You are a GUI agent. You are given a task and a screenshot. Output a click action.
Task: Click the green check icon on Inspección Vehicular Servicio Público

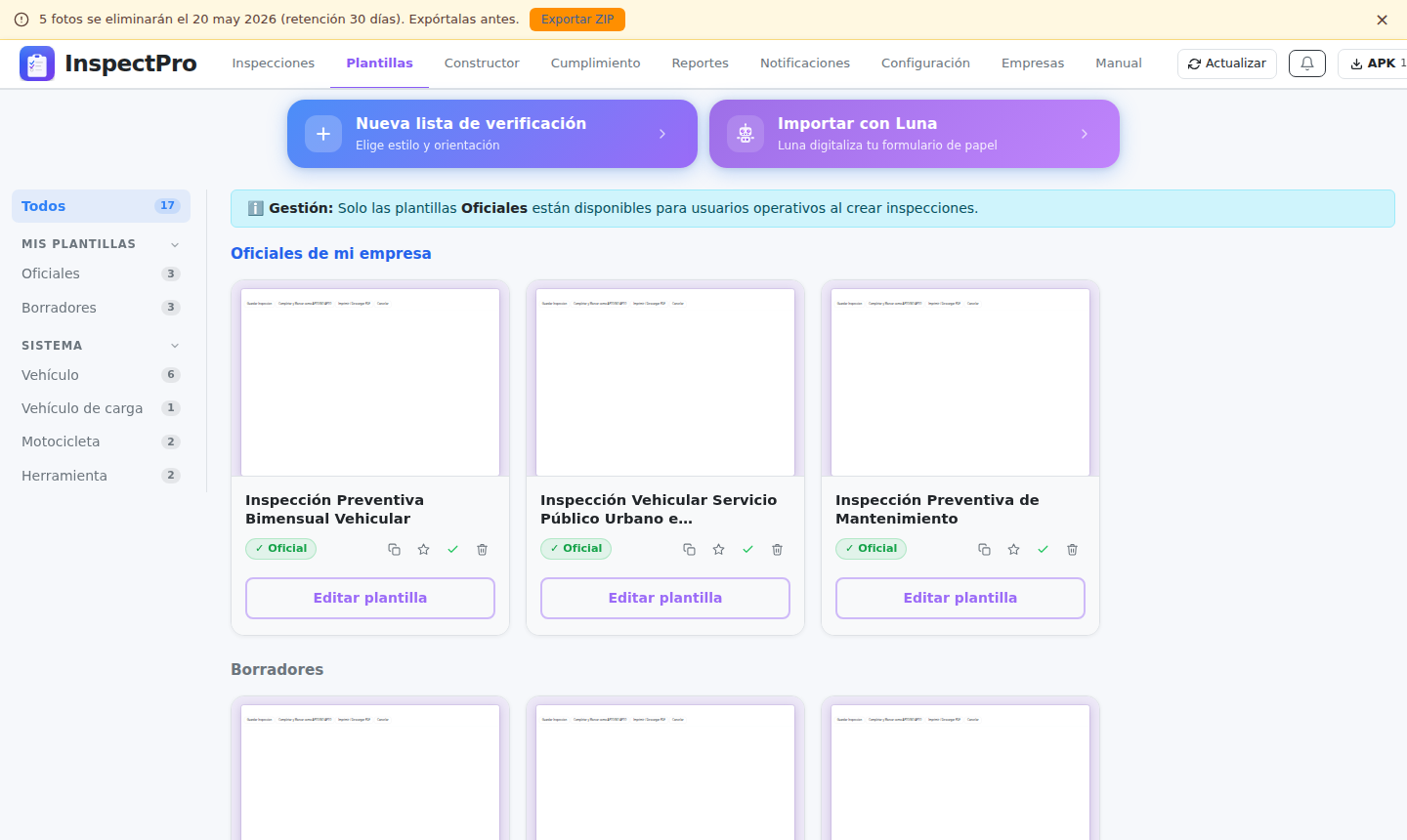pos(747,550)
